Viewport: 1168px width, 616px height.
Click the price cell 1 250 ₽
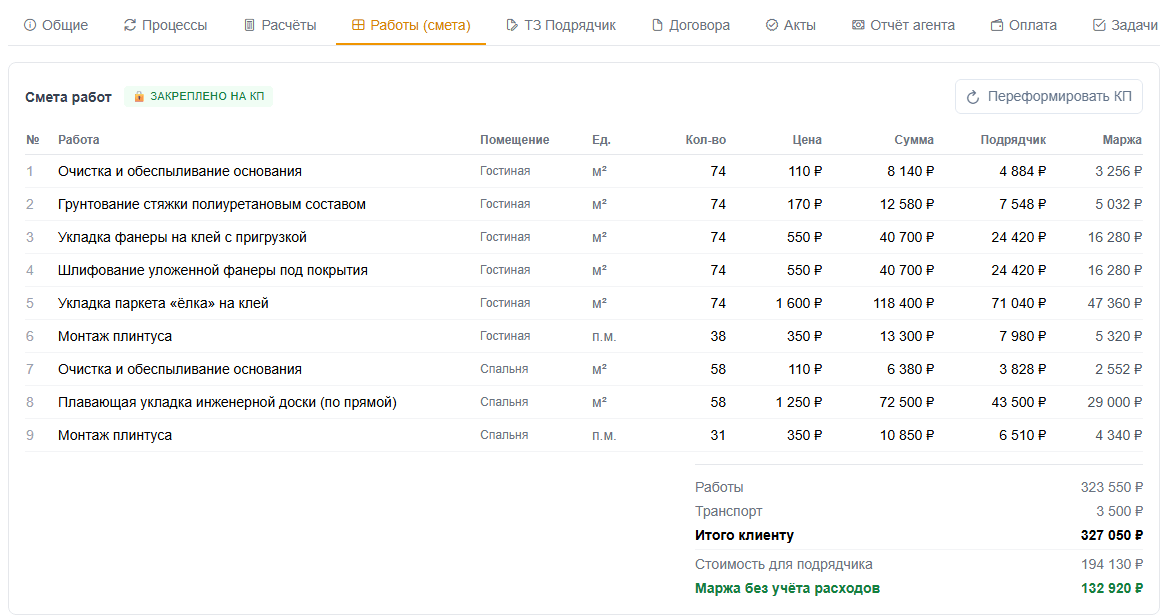(799, 402)
